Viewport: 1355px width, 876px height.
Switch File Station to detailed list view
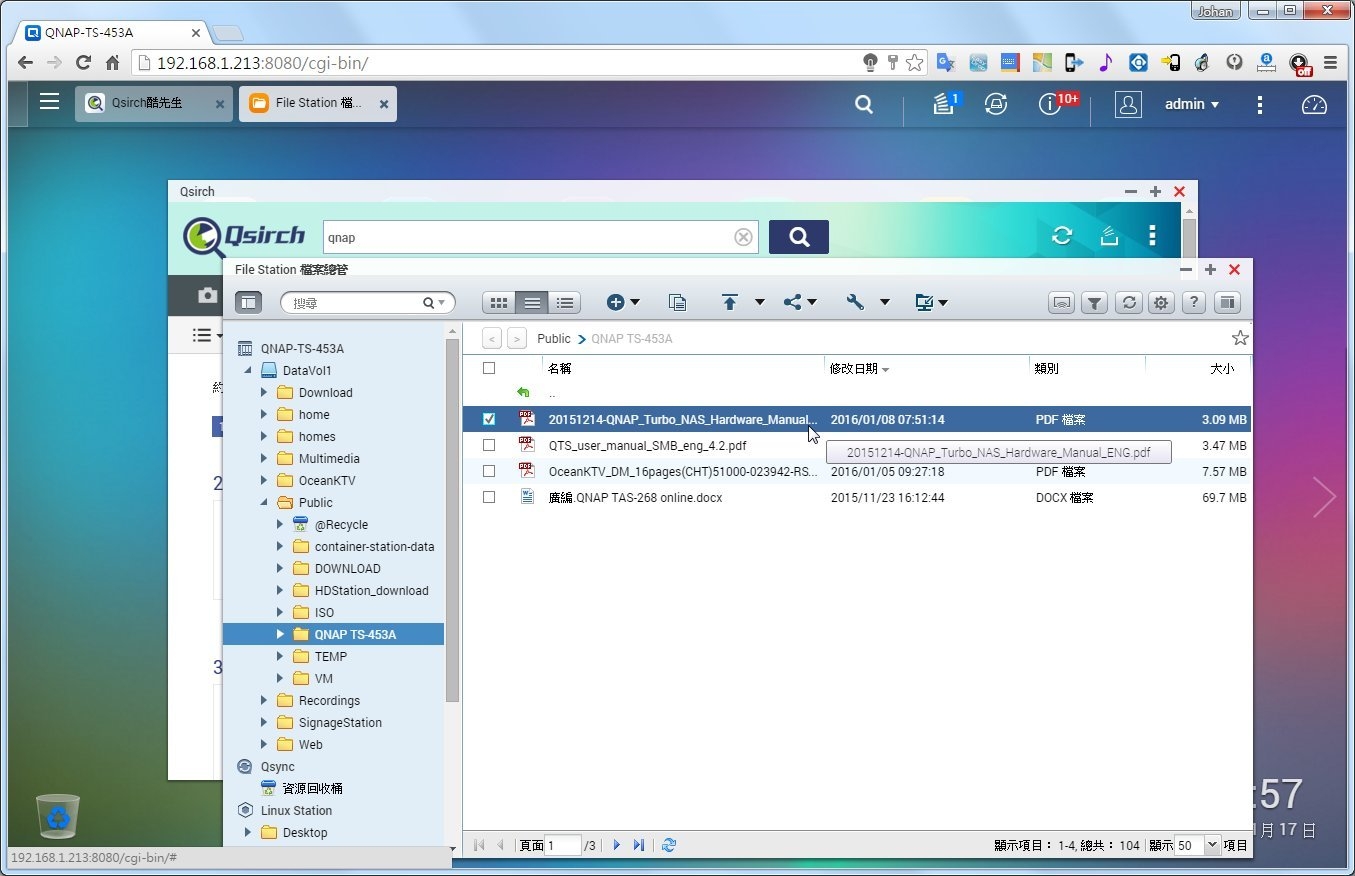(565, 302)
